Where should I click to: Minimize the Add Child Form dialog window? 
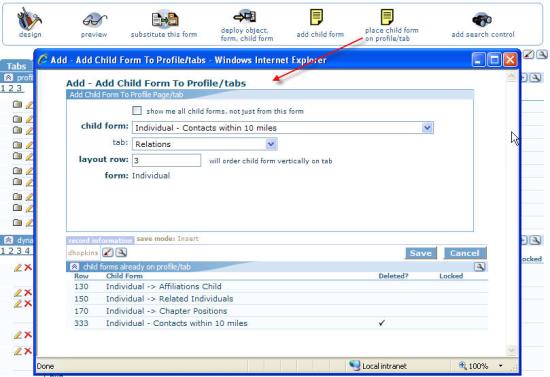click(478, 60)
